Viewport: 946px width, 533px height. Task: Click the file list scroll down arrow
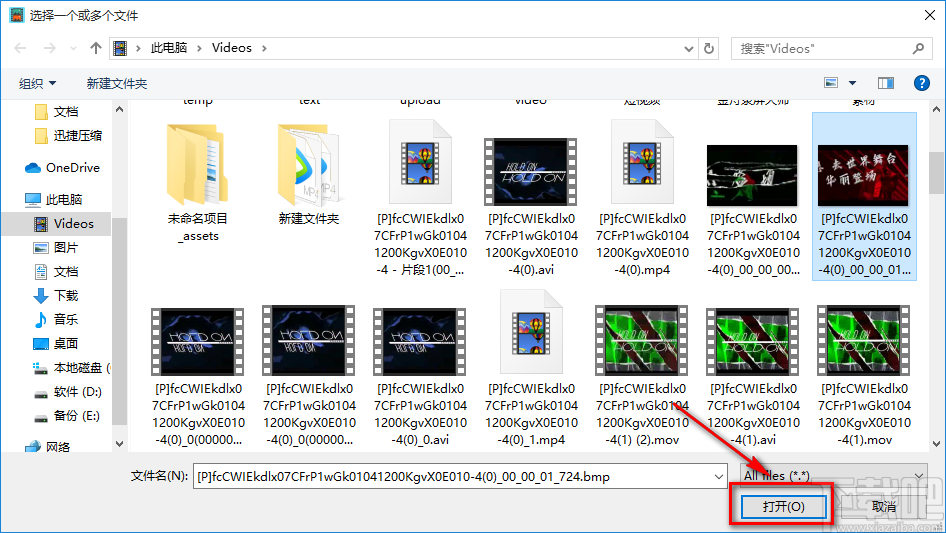click(x=936, y=444)
